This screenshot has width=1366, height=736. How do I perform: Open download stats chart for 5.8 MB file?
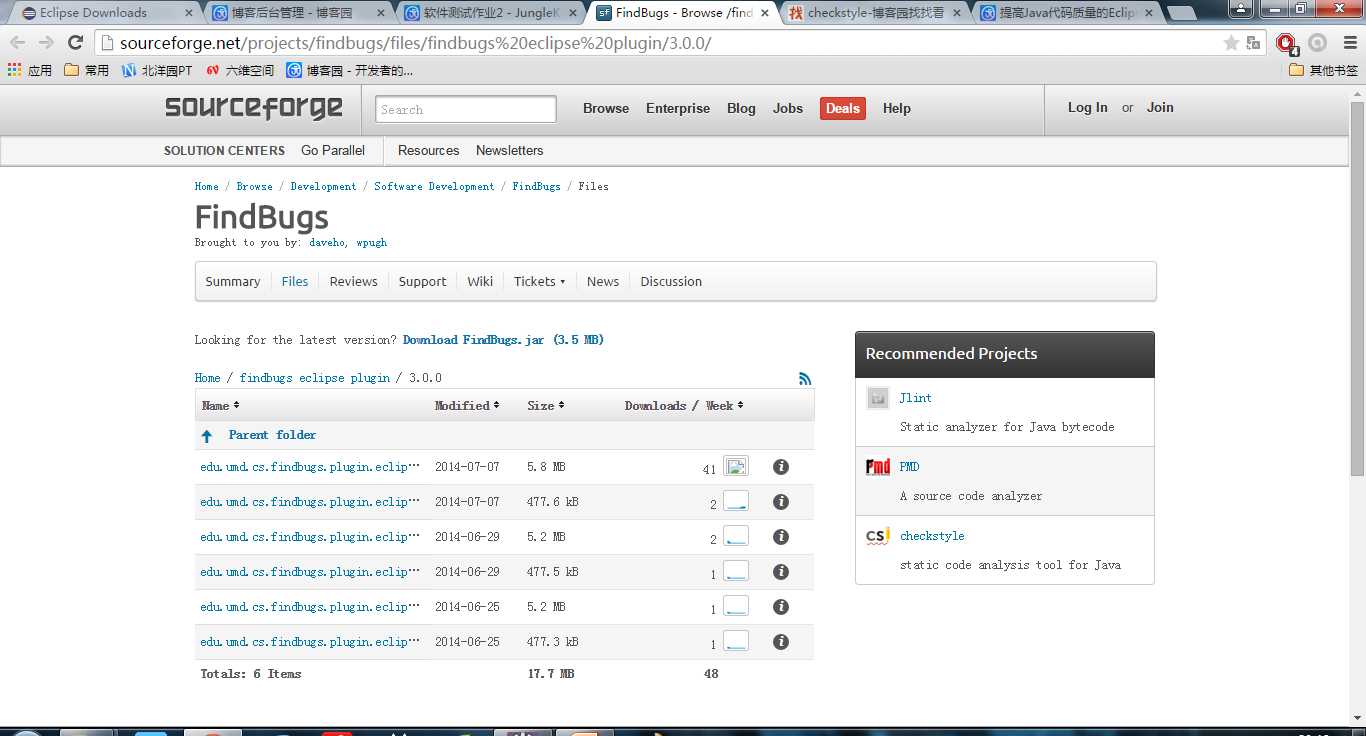[736, 466]
